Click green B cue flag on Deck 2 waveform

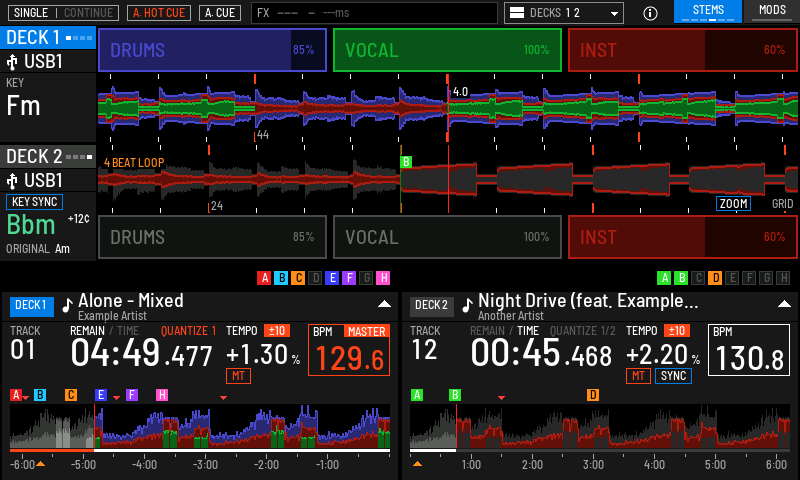pyautogui.click(x=406, y=162)
